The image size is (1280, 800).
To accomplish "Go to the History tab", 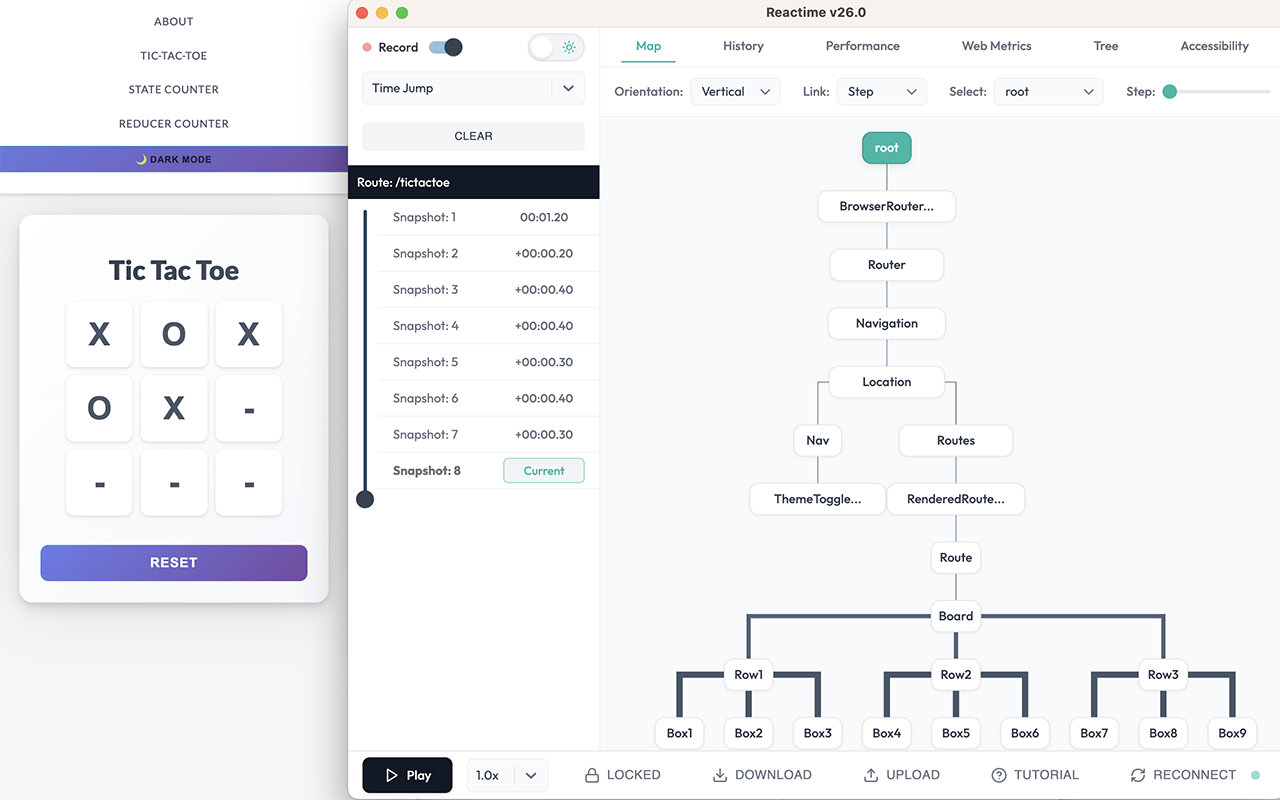I will pos(743,46).
